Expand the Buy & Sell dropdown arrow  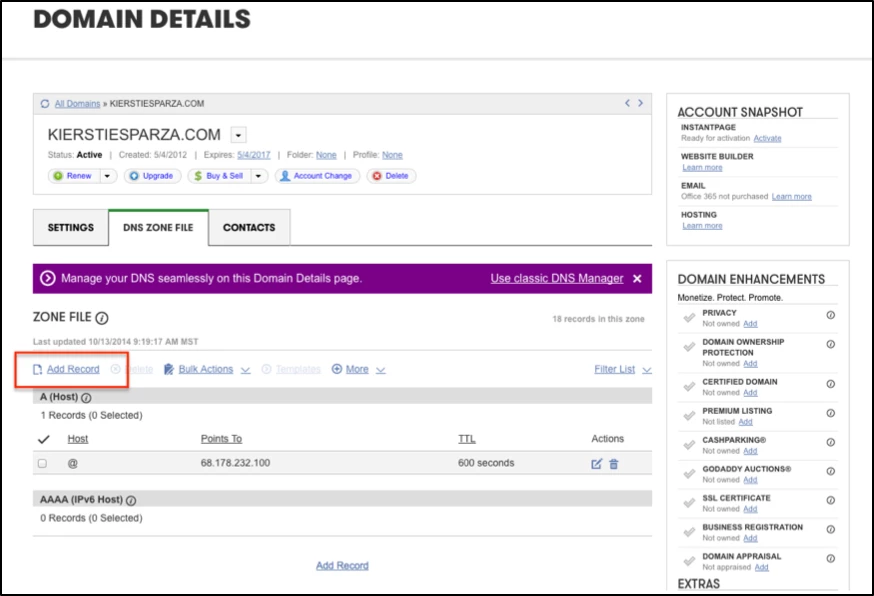pyautogui.click(x=259, y=176)
